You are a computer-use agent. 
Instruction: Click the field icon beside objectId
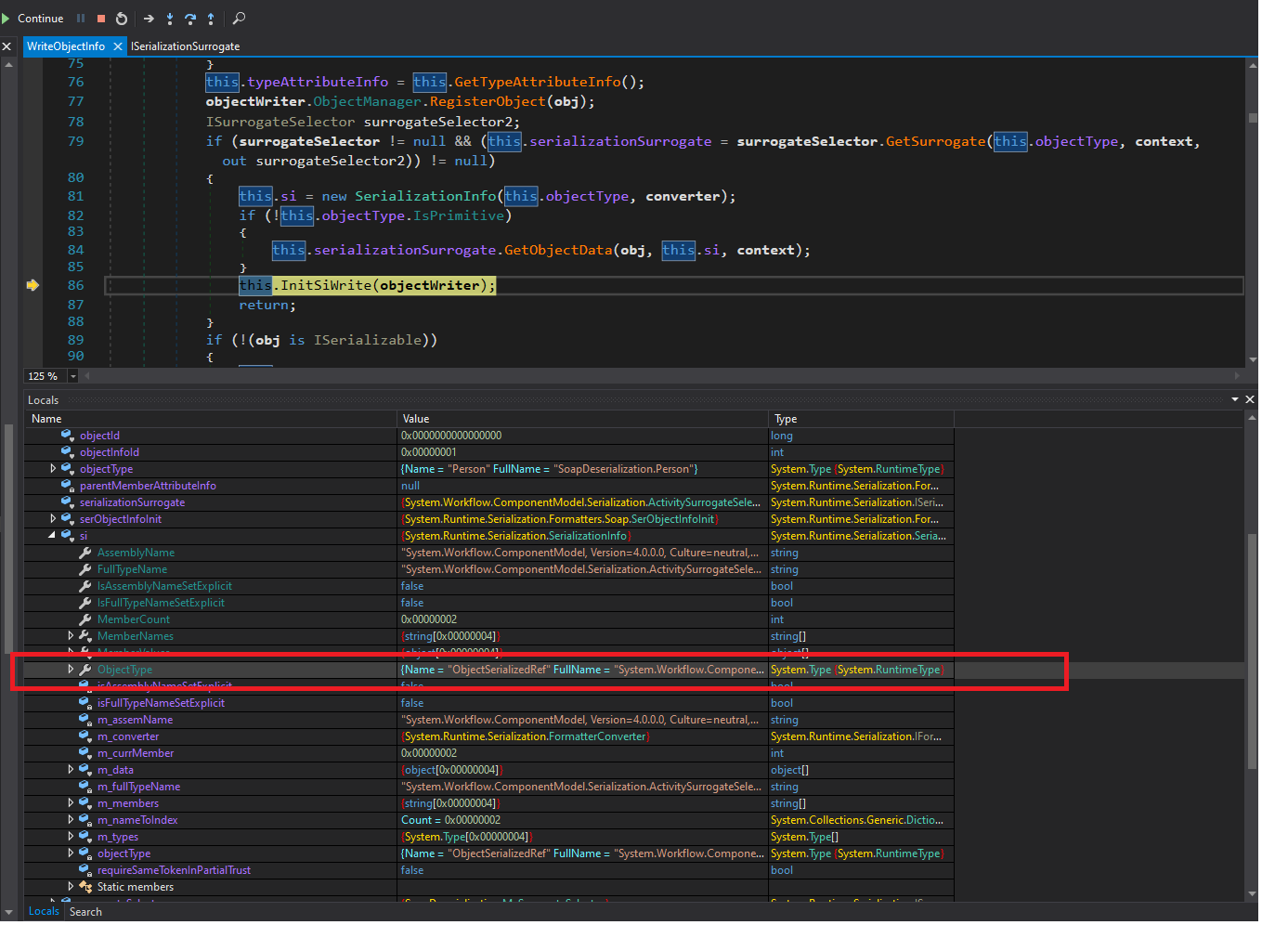click(67, 436)
